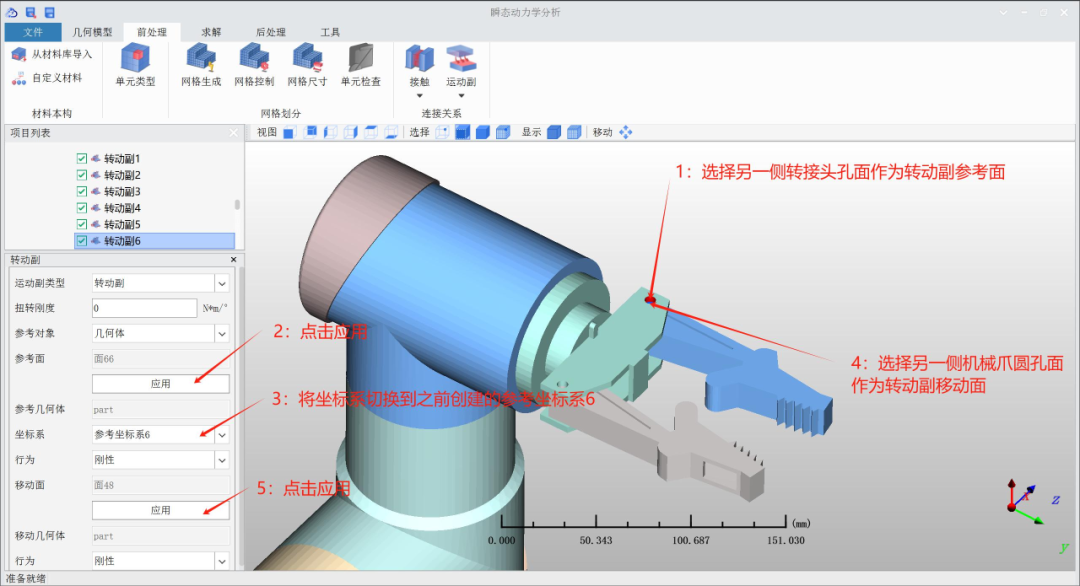Show solid geometry display icon

click(554, 132)
